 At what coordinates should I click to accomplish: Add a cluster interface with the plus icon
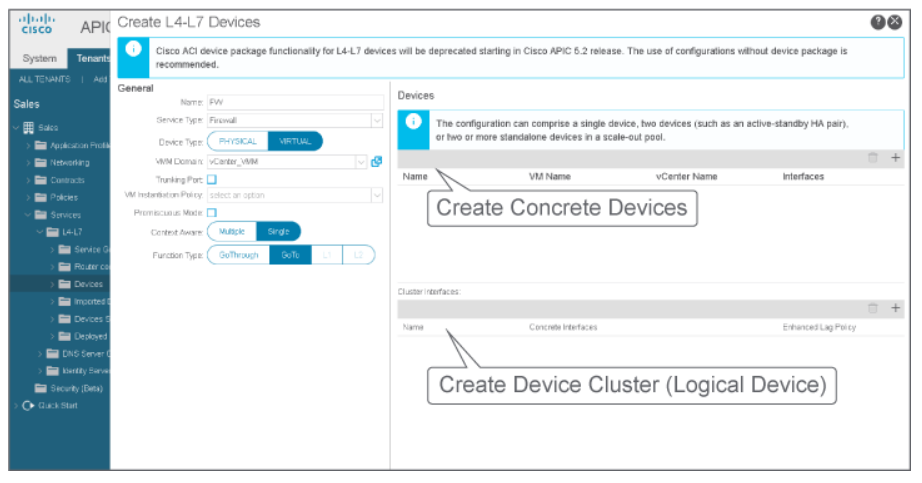(895, 309)
